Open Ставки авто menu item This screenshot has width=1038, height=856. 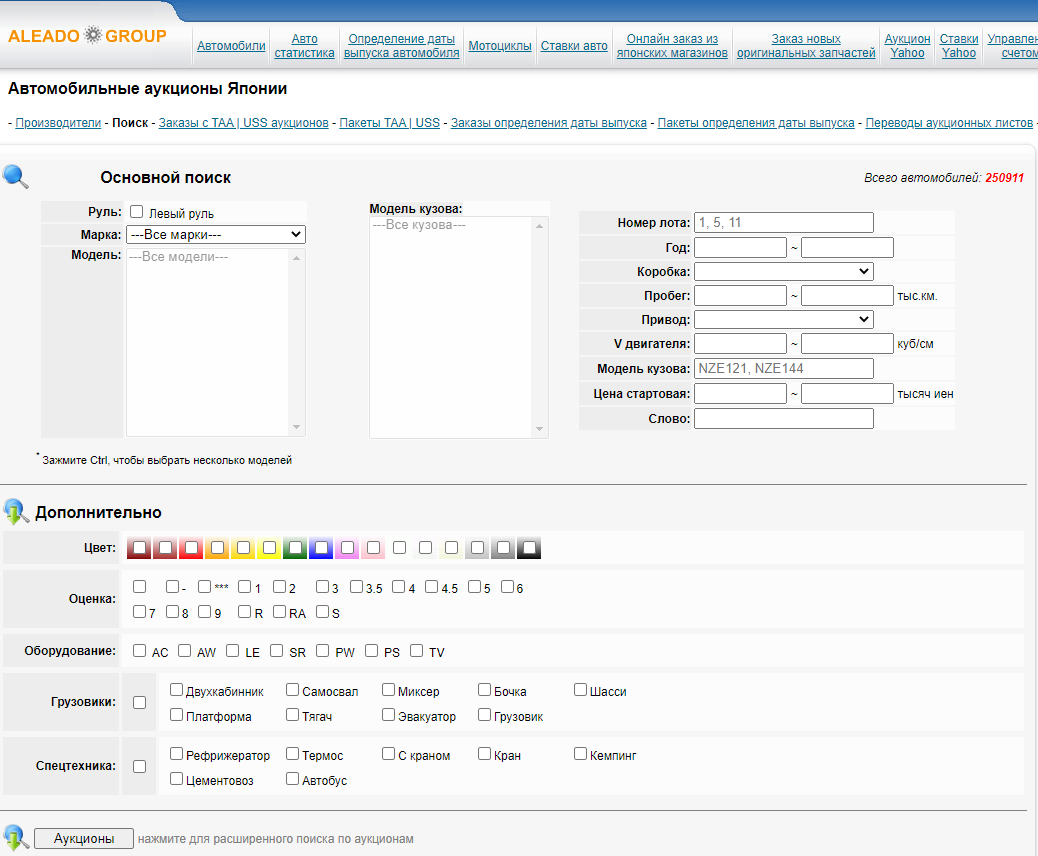coord(574,46)
